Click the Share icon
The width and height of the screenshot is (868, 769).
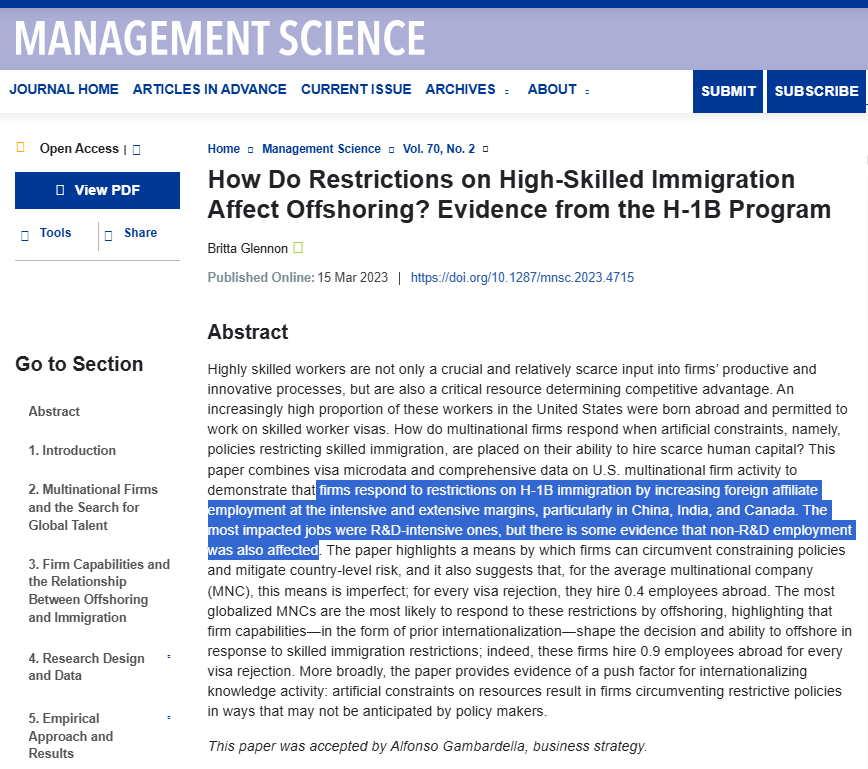[x=108, y=236]
